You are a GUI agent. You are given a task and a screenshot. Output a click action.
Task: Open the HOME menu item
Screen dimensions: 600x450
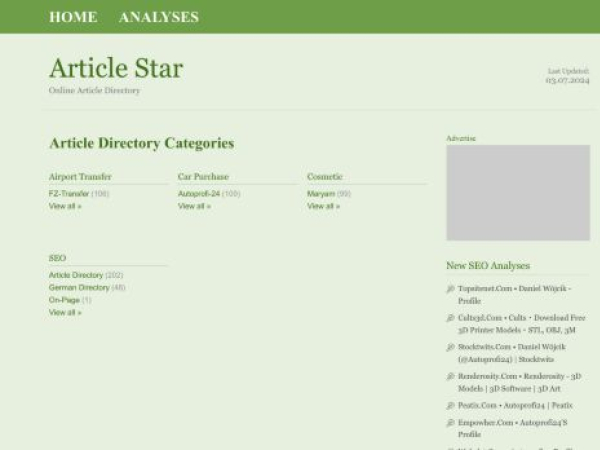pos(73,17)
